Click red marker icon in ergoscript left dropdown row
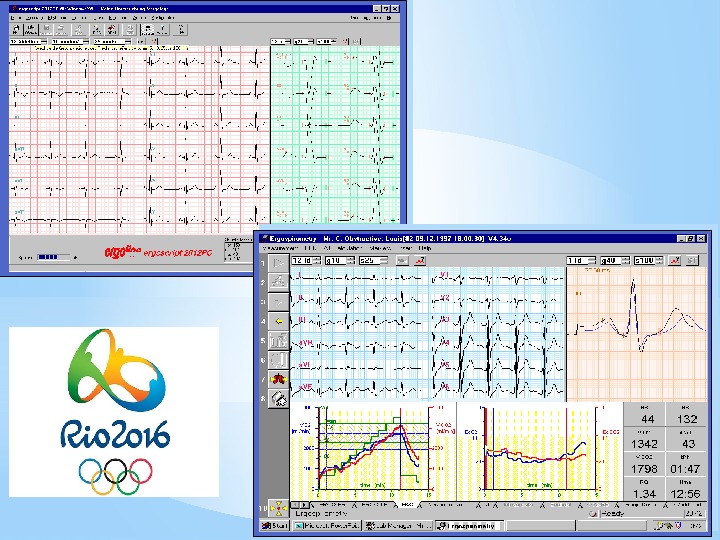 (154, 41)
